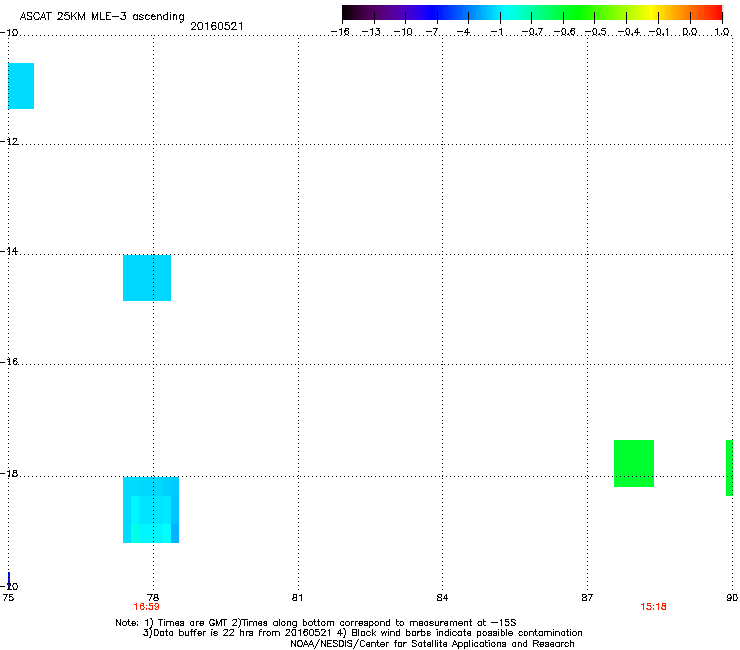This screenshot has width=740, height=650.
Task: Click the -13 color bar label
Action: click(x=371, y=32)
